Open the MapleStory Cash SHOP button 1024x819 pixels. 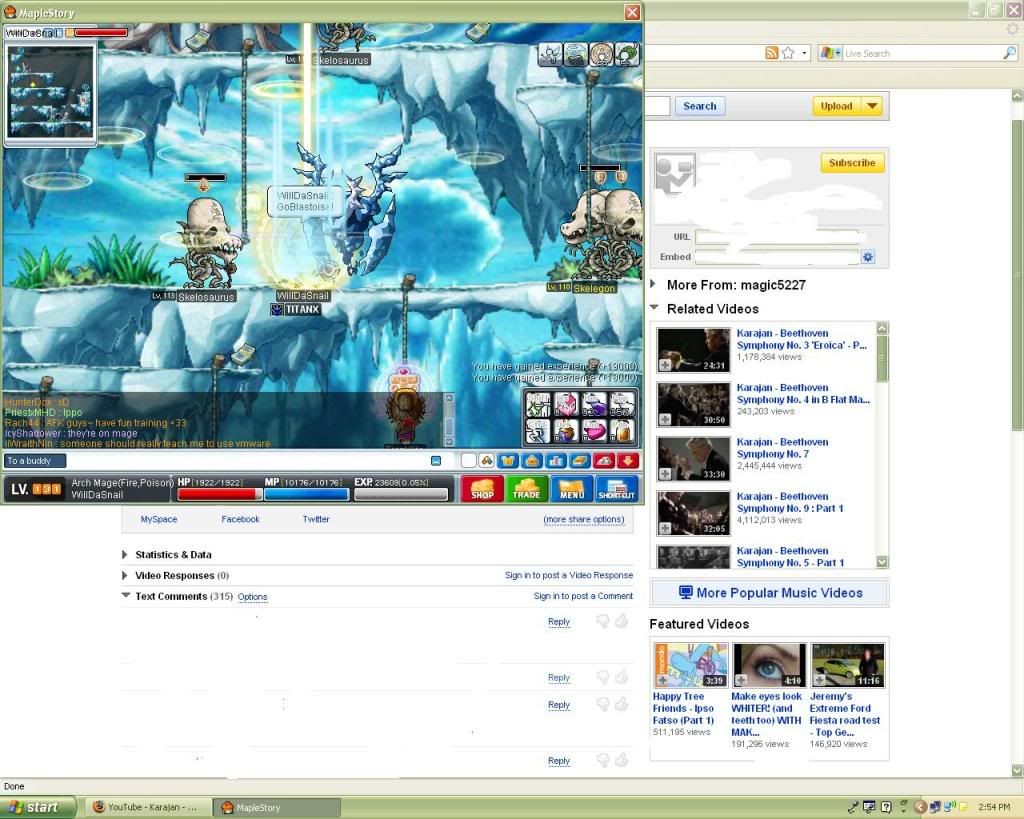click(482, 489)
